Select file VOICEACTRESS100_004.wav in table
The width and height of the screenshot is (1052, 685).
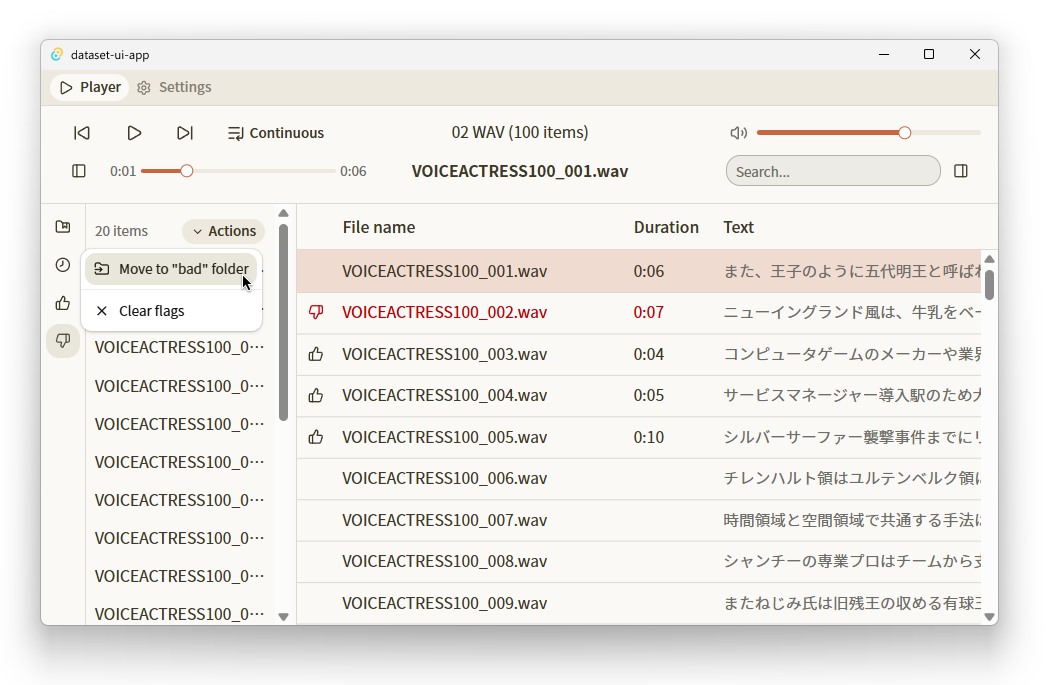(x=444, y=395)
